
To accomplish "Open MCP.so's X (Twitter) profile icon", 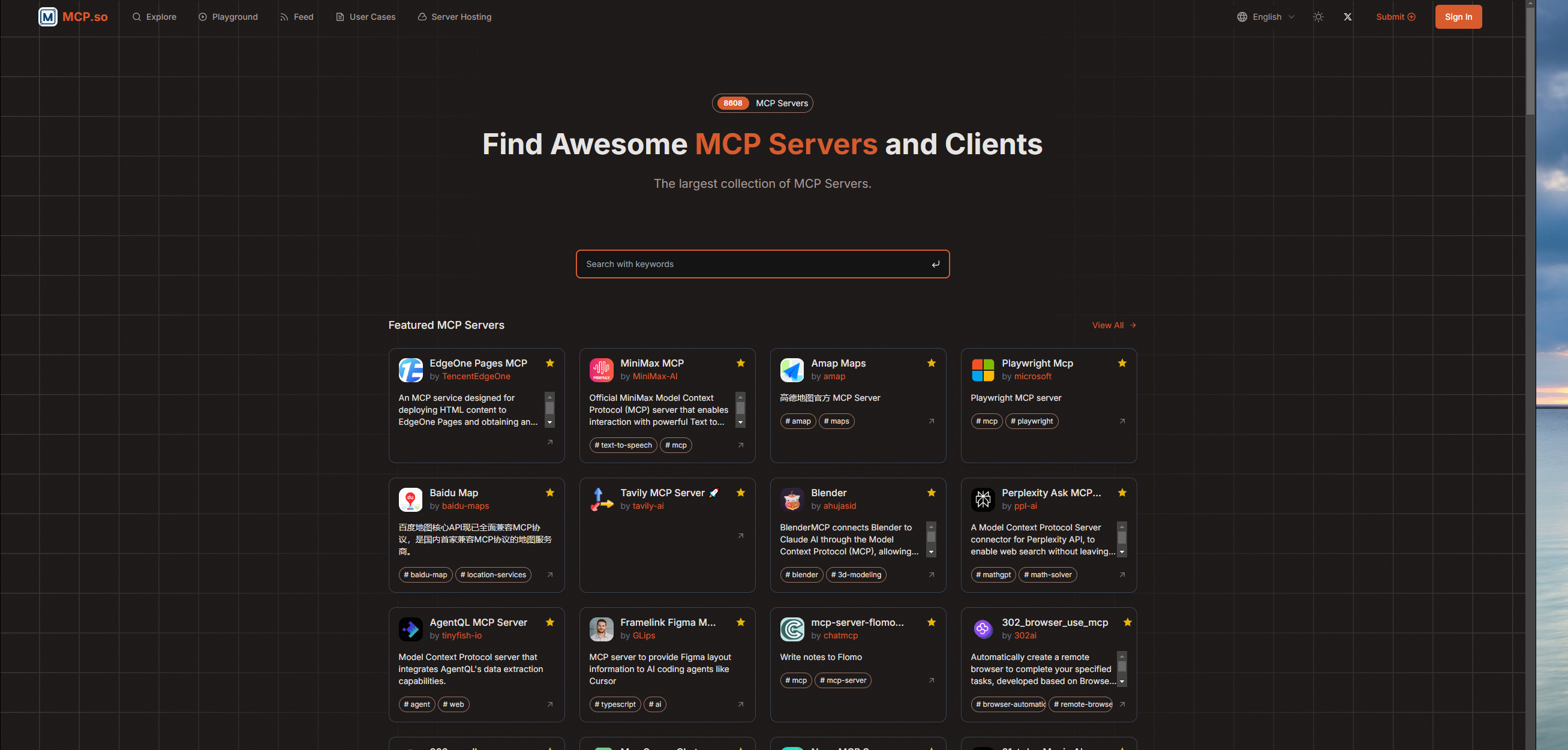I will 1347,16.
